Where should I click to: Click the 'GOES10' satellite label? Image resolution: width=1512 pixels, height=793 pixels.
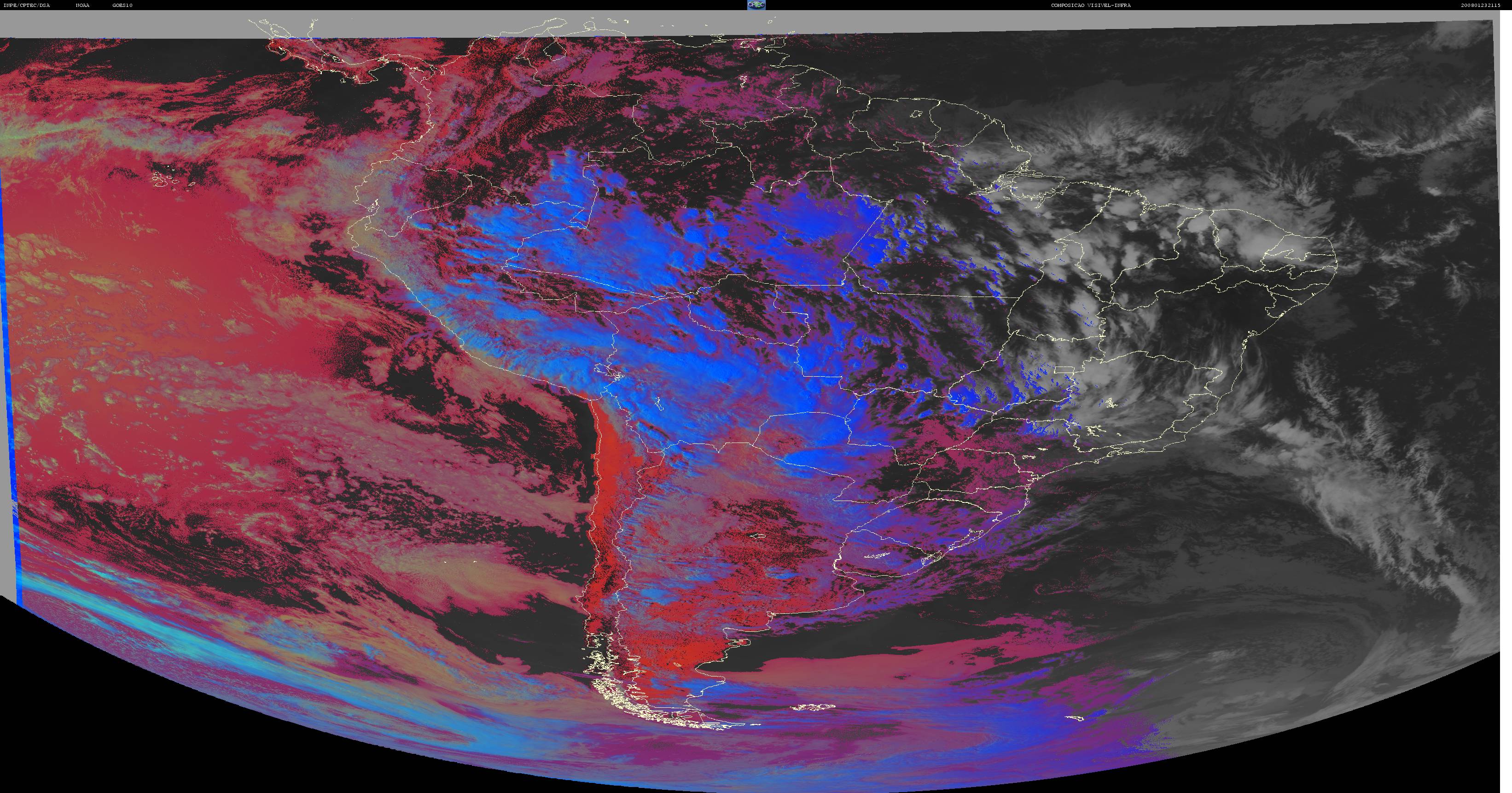[122, 5]
